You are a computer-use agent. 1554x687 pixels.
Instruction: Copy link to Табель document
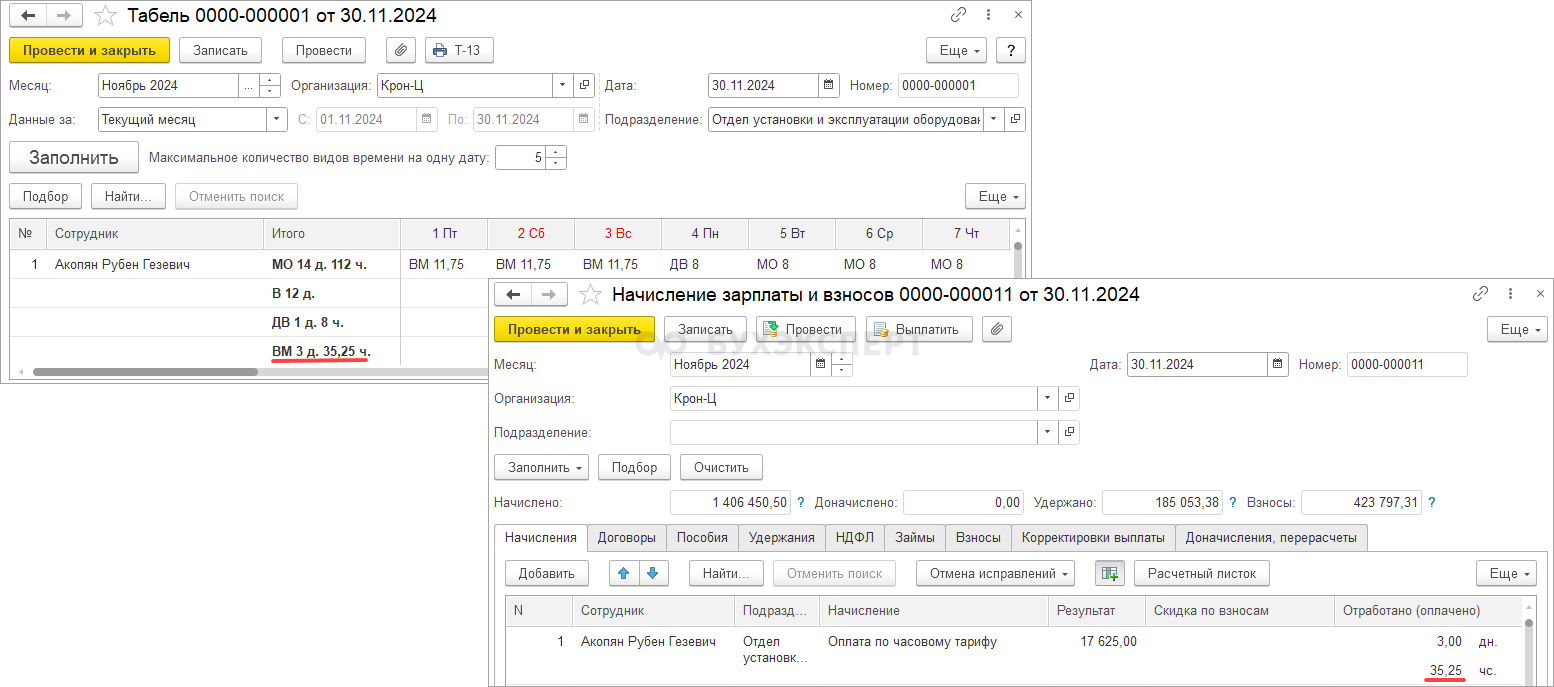(x=958, y=15)
